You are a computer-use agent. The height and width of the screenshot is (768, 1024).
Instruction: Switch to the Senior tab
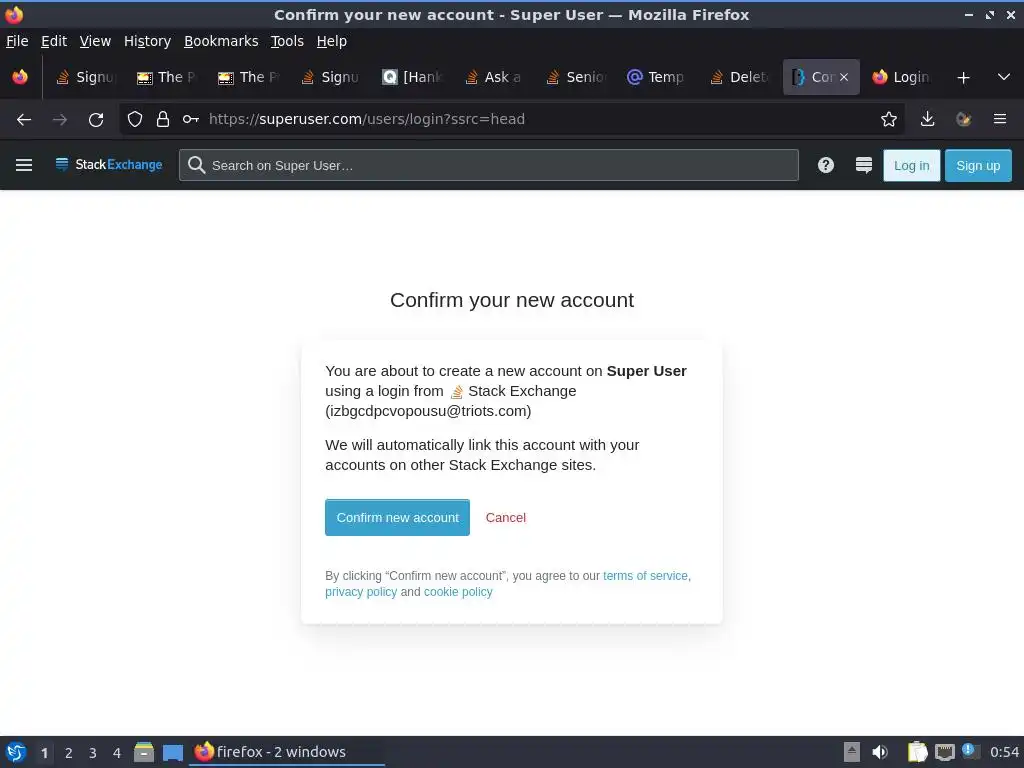pos(576,78)
